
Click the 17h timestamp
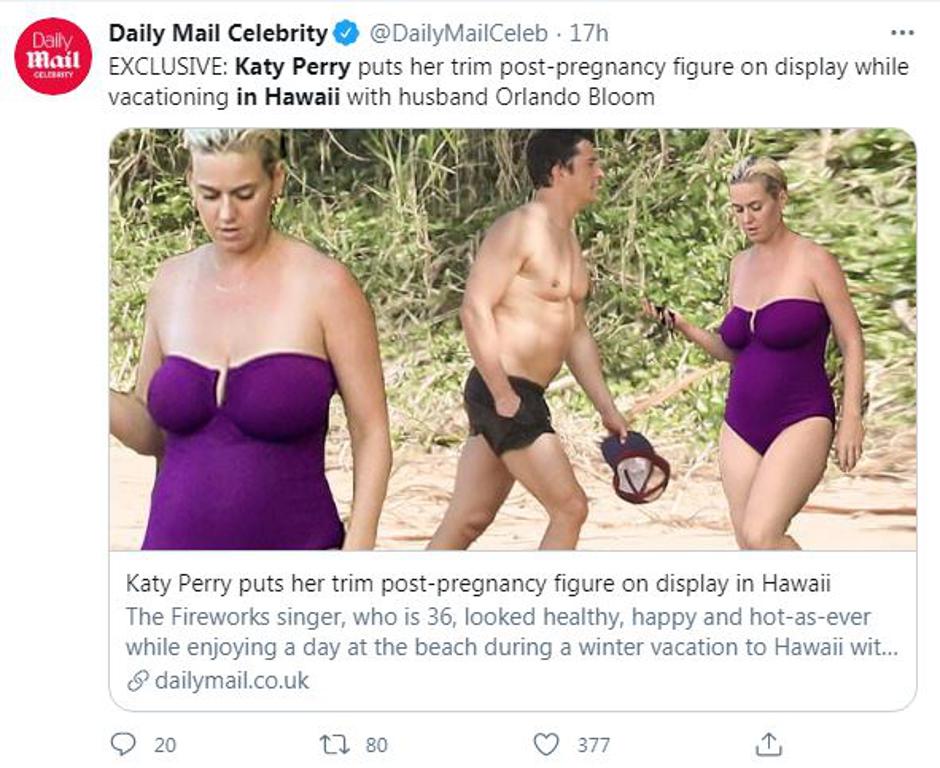click(x=589, y=30)
